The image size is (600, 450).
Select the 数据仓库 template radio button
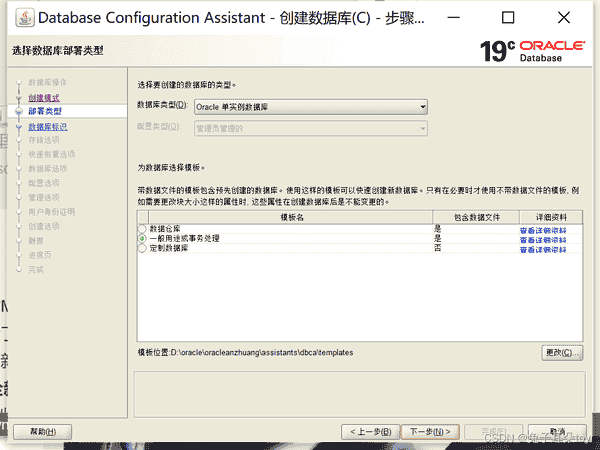142,229
